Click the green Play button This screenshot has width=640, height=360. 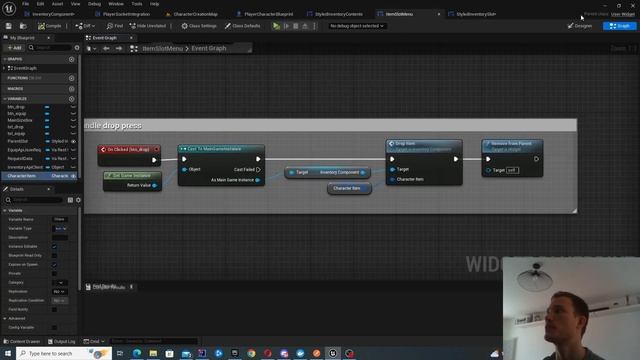276,26
